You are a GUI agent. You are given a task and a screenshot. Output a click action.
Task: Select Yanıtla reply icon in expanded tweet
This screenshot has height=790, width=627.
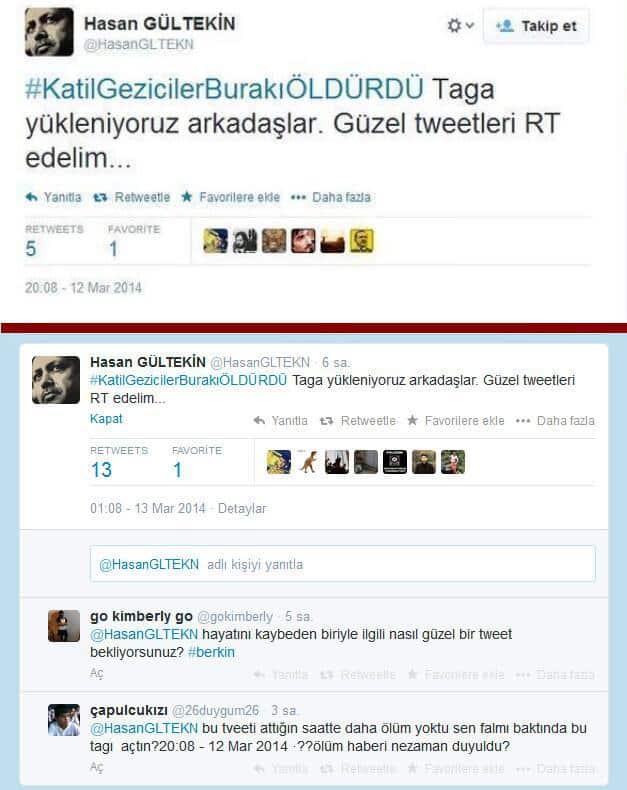[x=280, y=421]
